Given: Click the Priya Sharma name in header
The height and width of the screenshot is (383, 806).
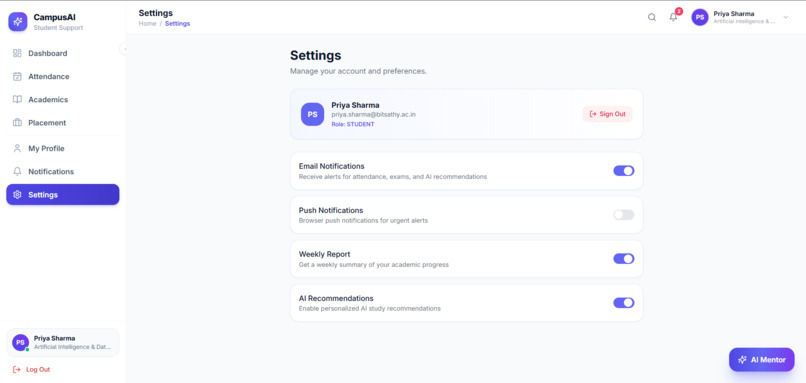Looking at the screenshot, I should pos(734,14).
